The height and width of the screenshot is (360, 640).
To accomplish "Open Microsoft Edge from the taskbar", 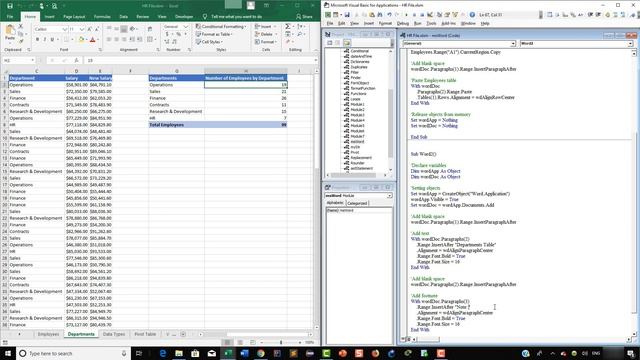I will (163, 353).
